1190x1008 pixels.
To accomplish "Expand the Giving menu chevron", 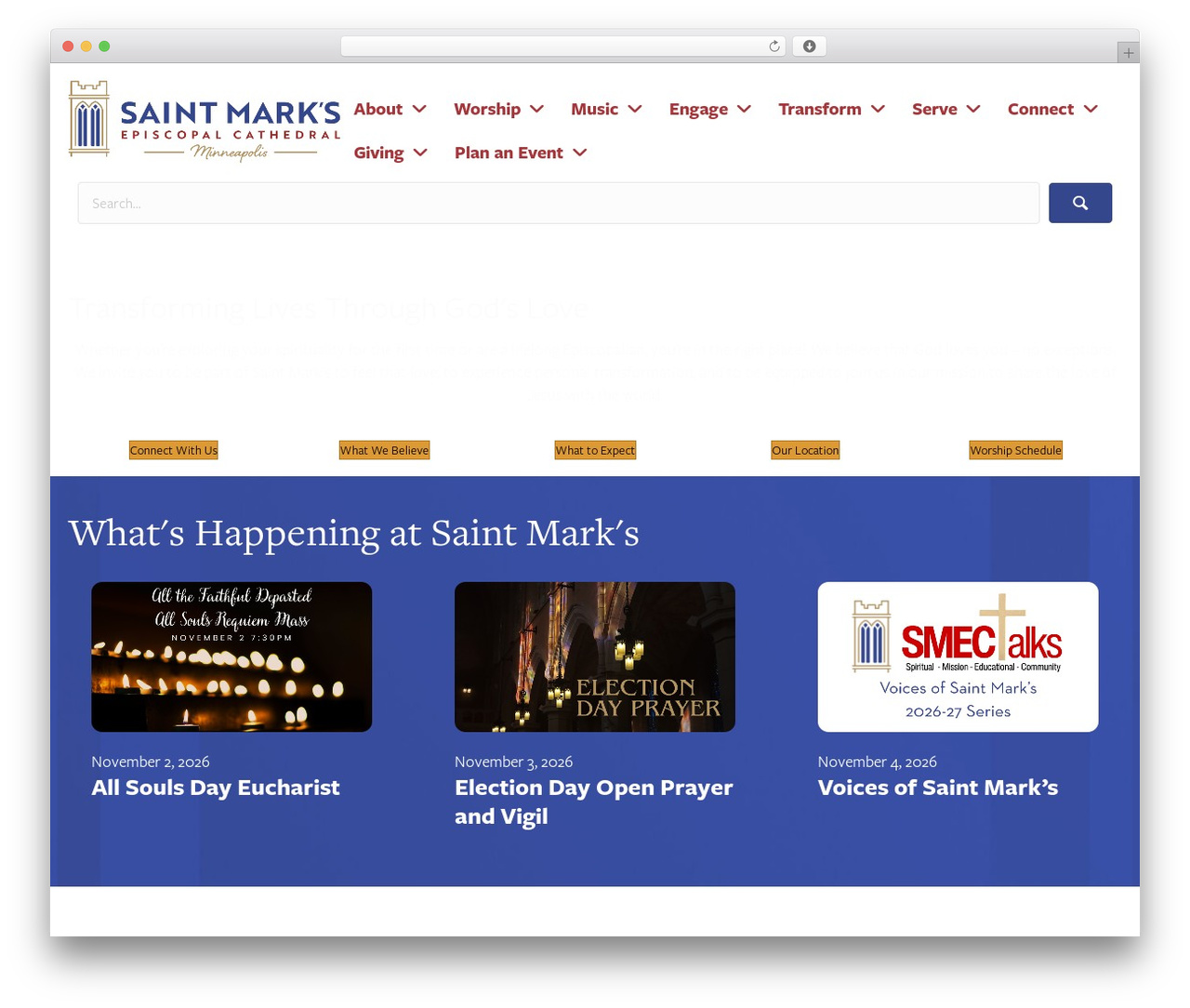I will pos(420,153).
